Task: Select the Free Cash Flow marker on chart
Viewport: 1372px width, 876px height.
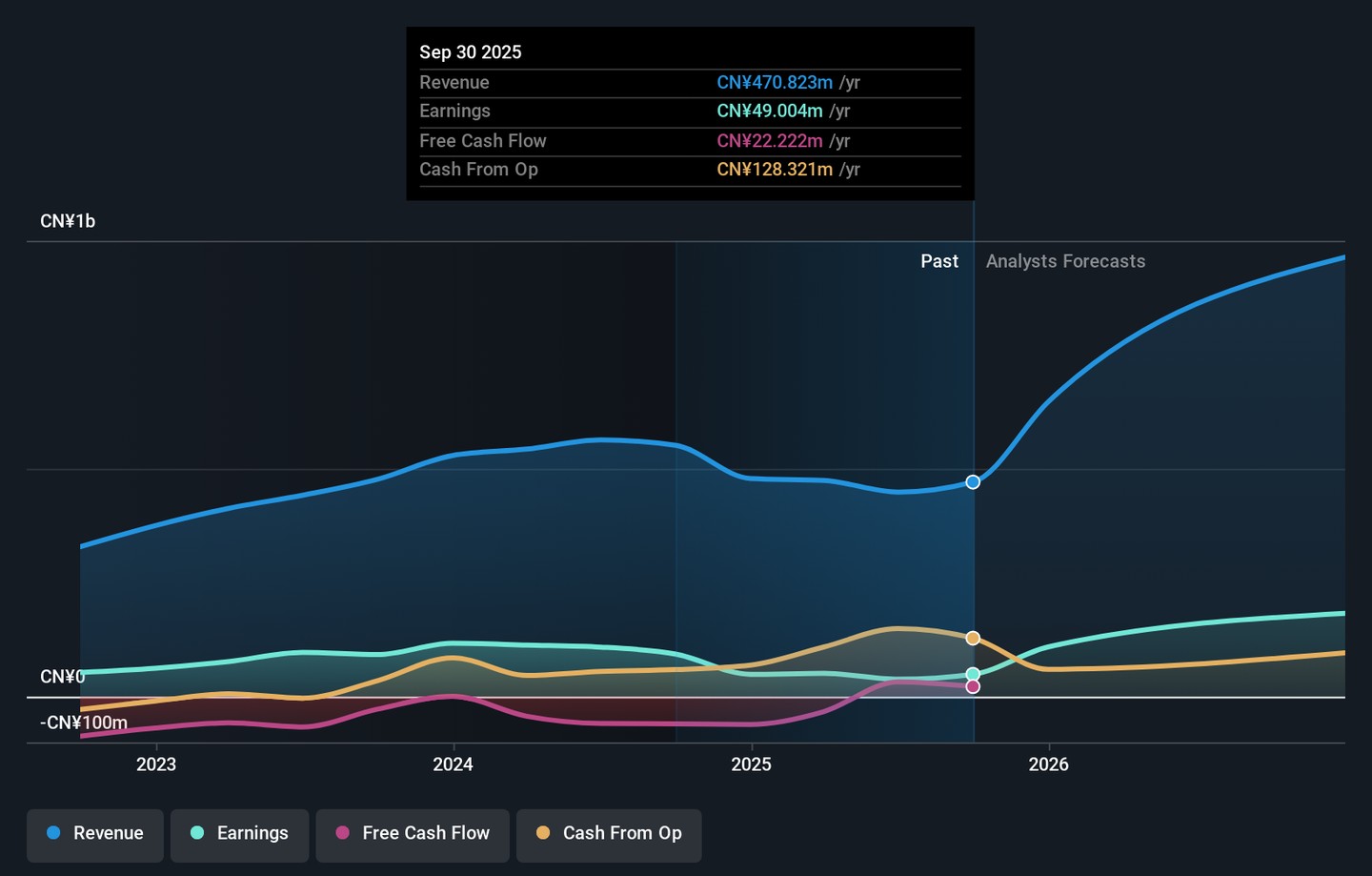Action: [x=973, y=686]
